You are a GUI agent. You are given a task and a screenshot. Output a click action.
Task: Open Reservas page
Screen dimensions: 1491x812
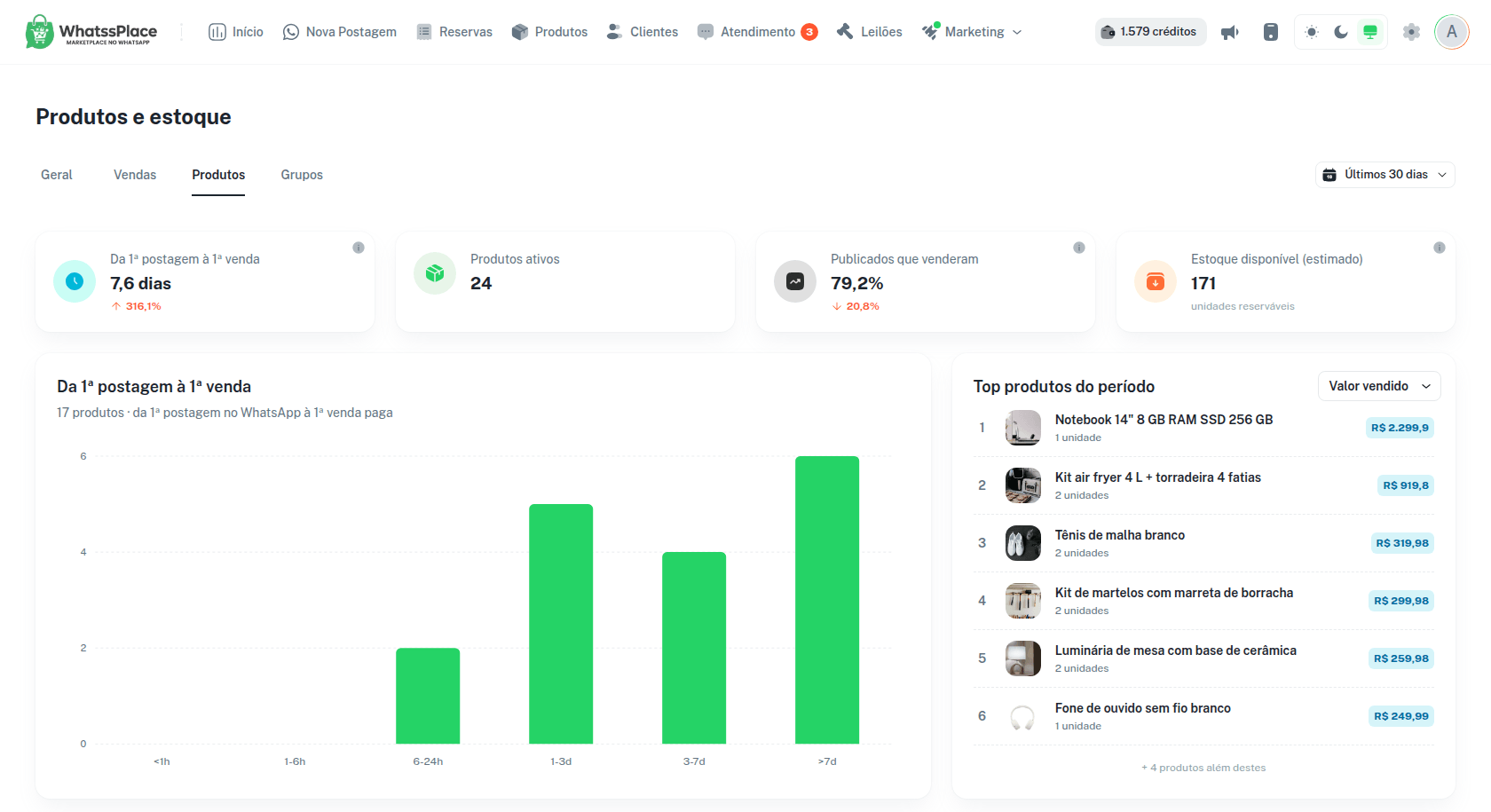[454, 32]
